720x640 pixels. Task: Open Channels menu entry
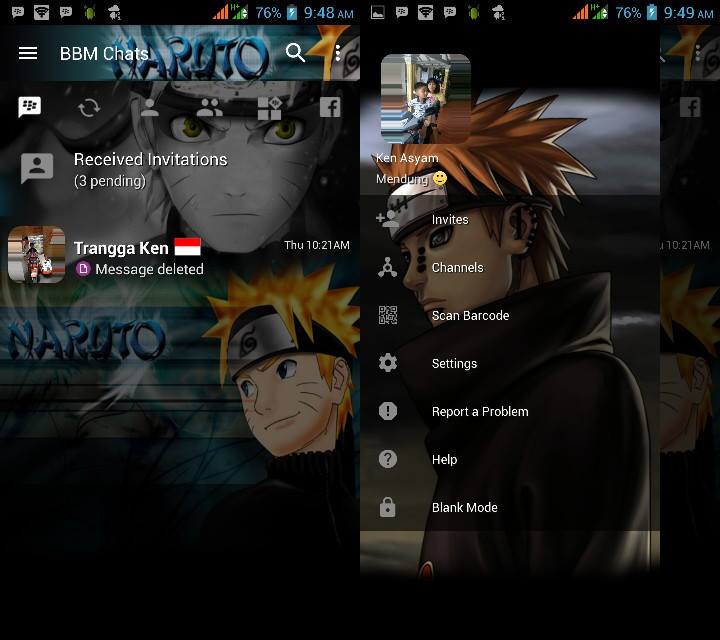coord(510,267)
